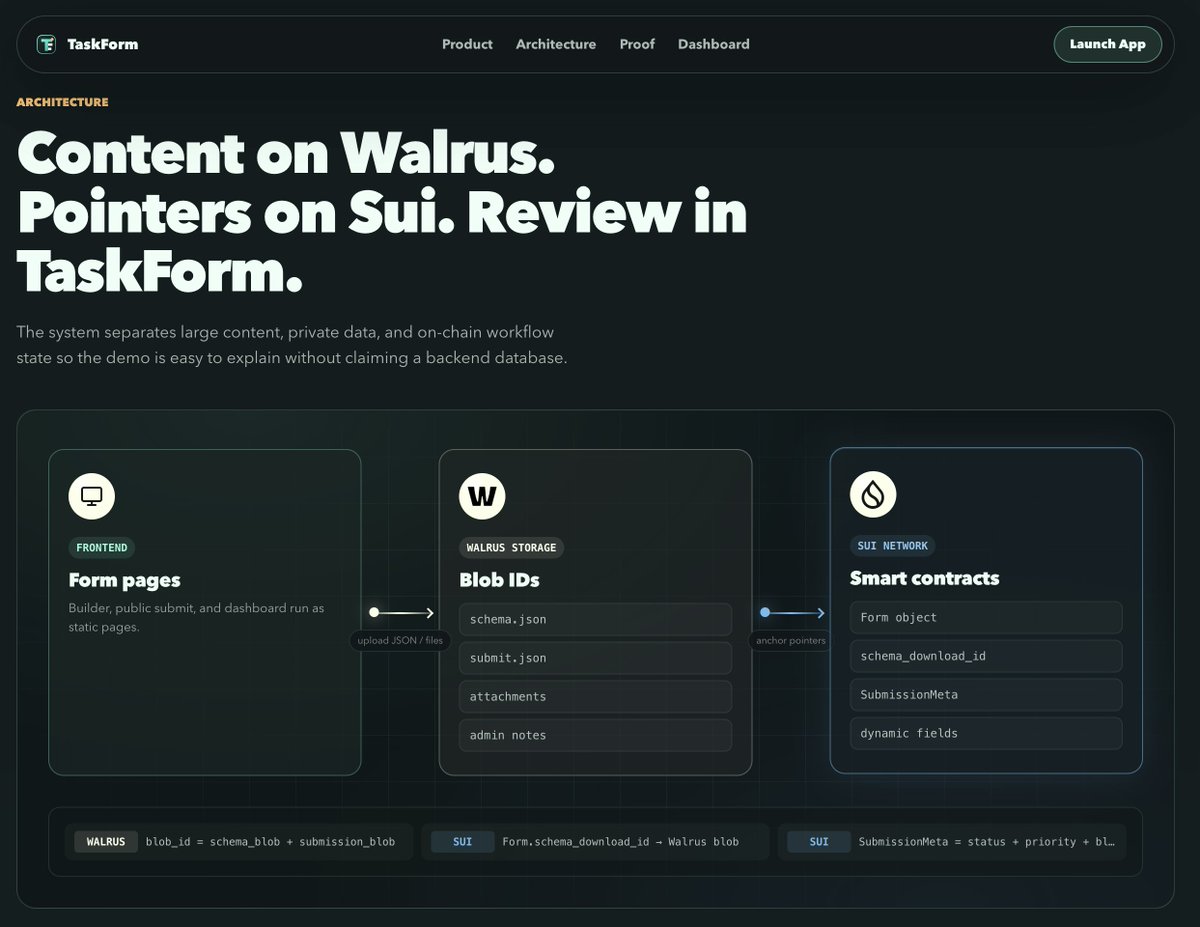Click the 'Builder, public submit, and dashboard' description
1200x927 pixels.
point(196,617)
